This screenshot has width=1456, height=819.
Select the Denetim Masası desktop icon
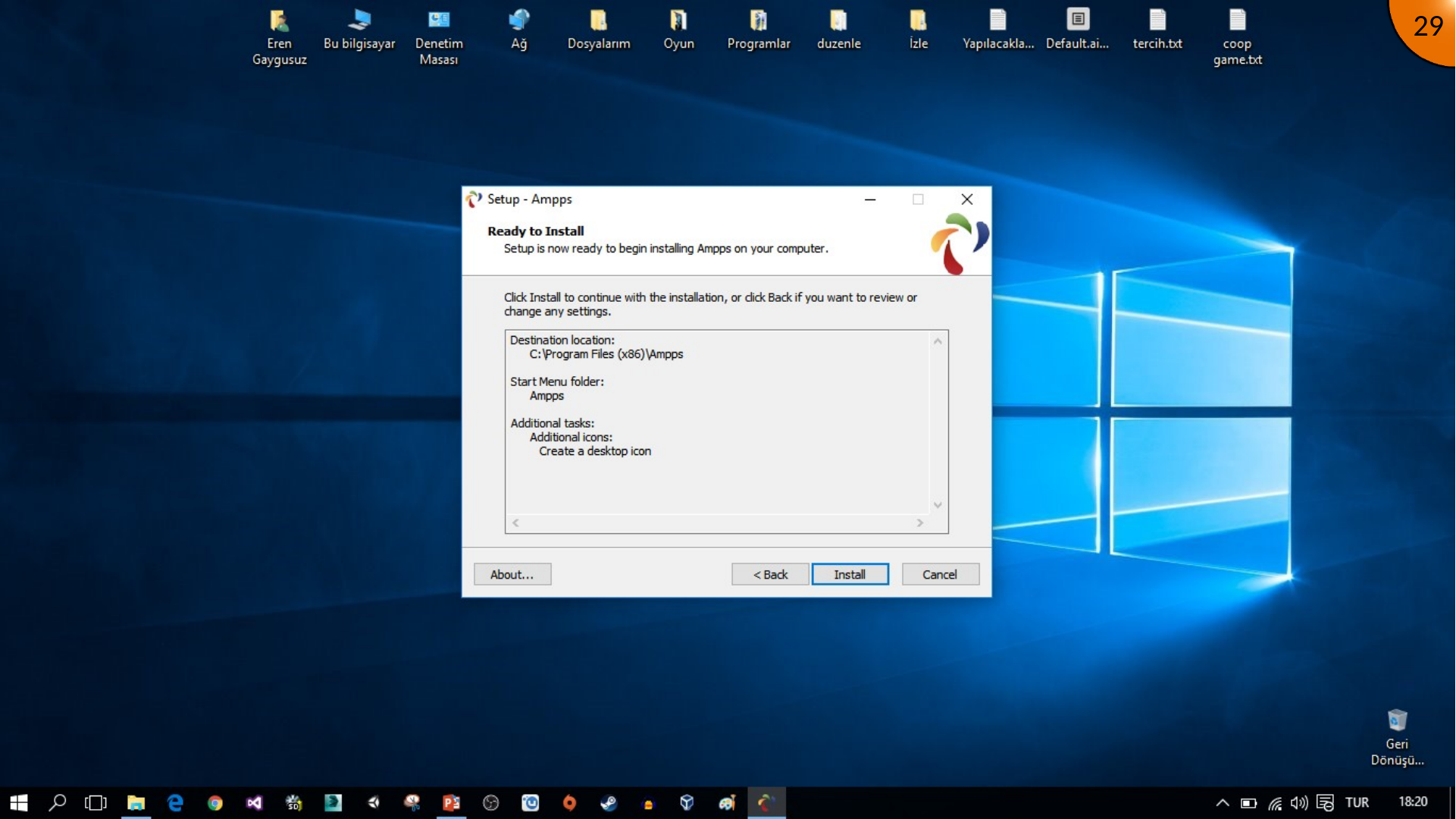tap(439, 36)
